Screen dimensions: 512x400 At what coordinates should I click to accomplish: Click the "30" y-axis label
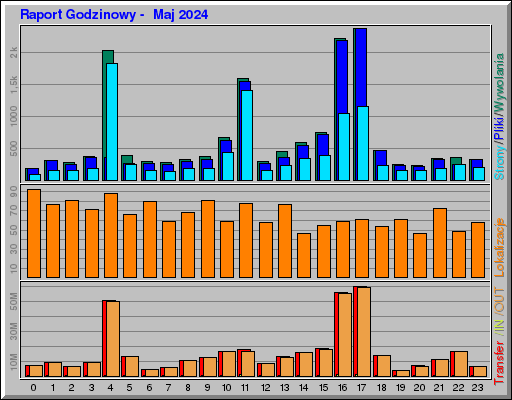[x=14, y=249]
